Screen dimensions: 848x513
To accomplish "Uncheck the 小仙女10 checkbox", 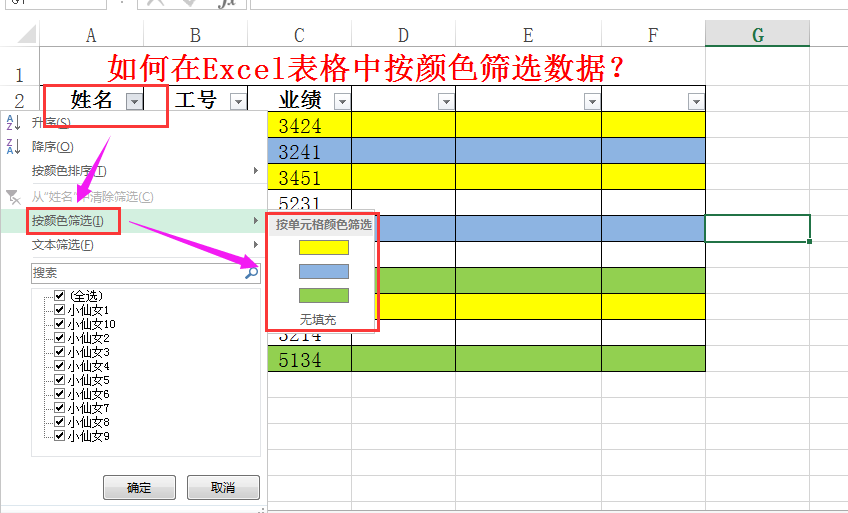I will pyautogui.click(x=60, y=324).
